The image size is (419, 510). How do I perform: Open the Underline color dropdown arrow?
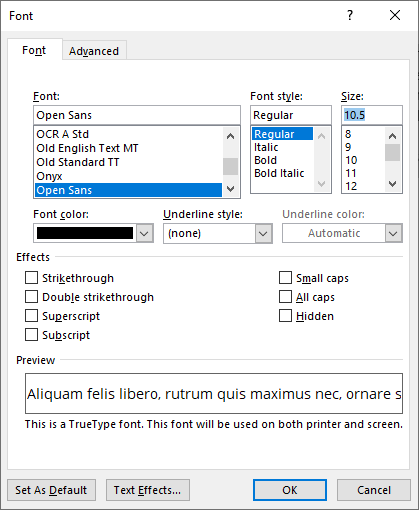click(x=393, y=233)
